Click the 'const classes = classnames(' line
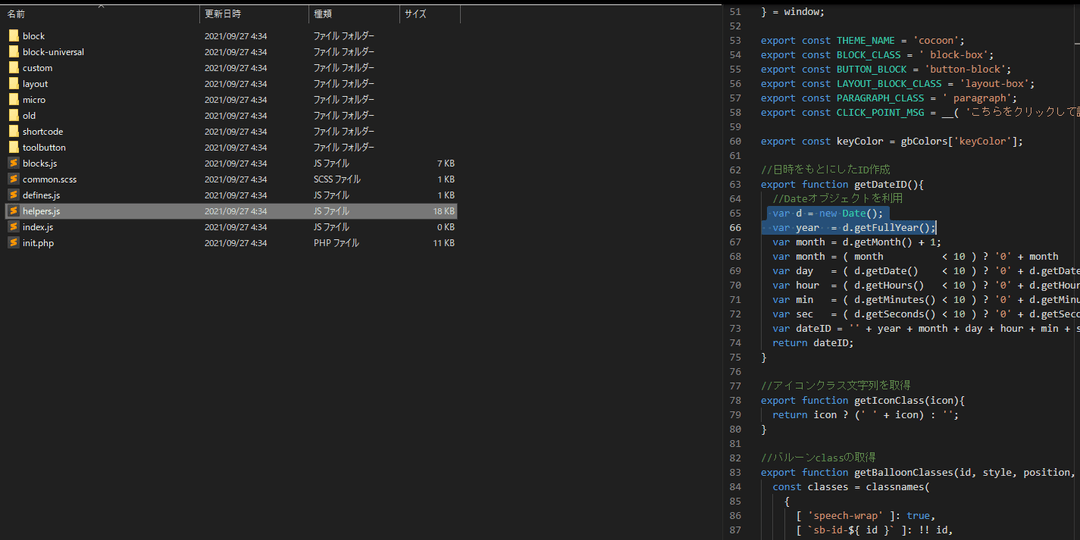The image size is (1080, 540). click(x=851, y=487)
